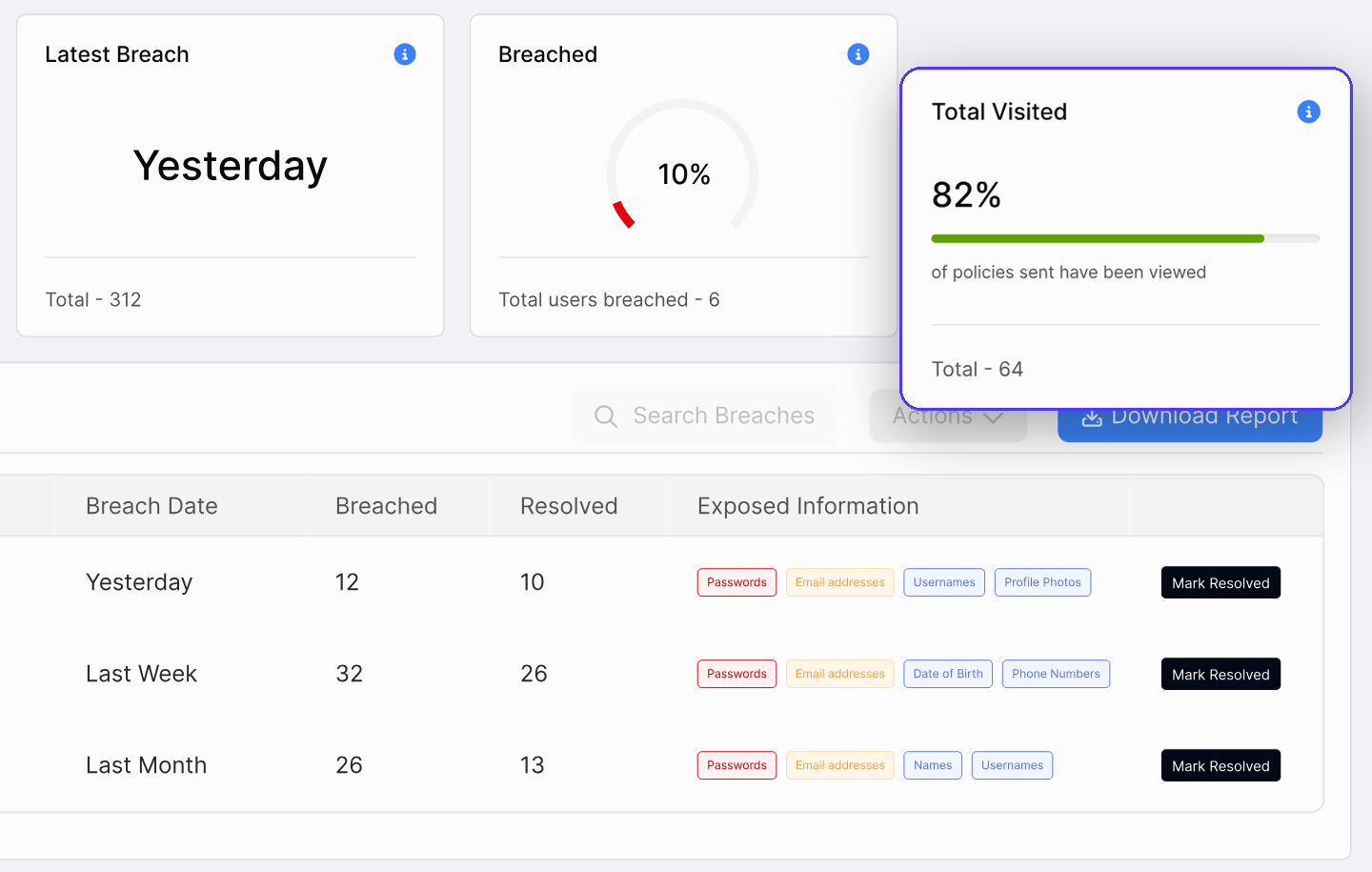Select the Passwords tag in Last Month row
This screenshot has width=1372, height=872.
click(x=736, y=765)
